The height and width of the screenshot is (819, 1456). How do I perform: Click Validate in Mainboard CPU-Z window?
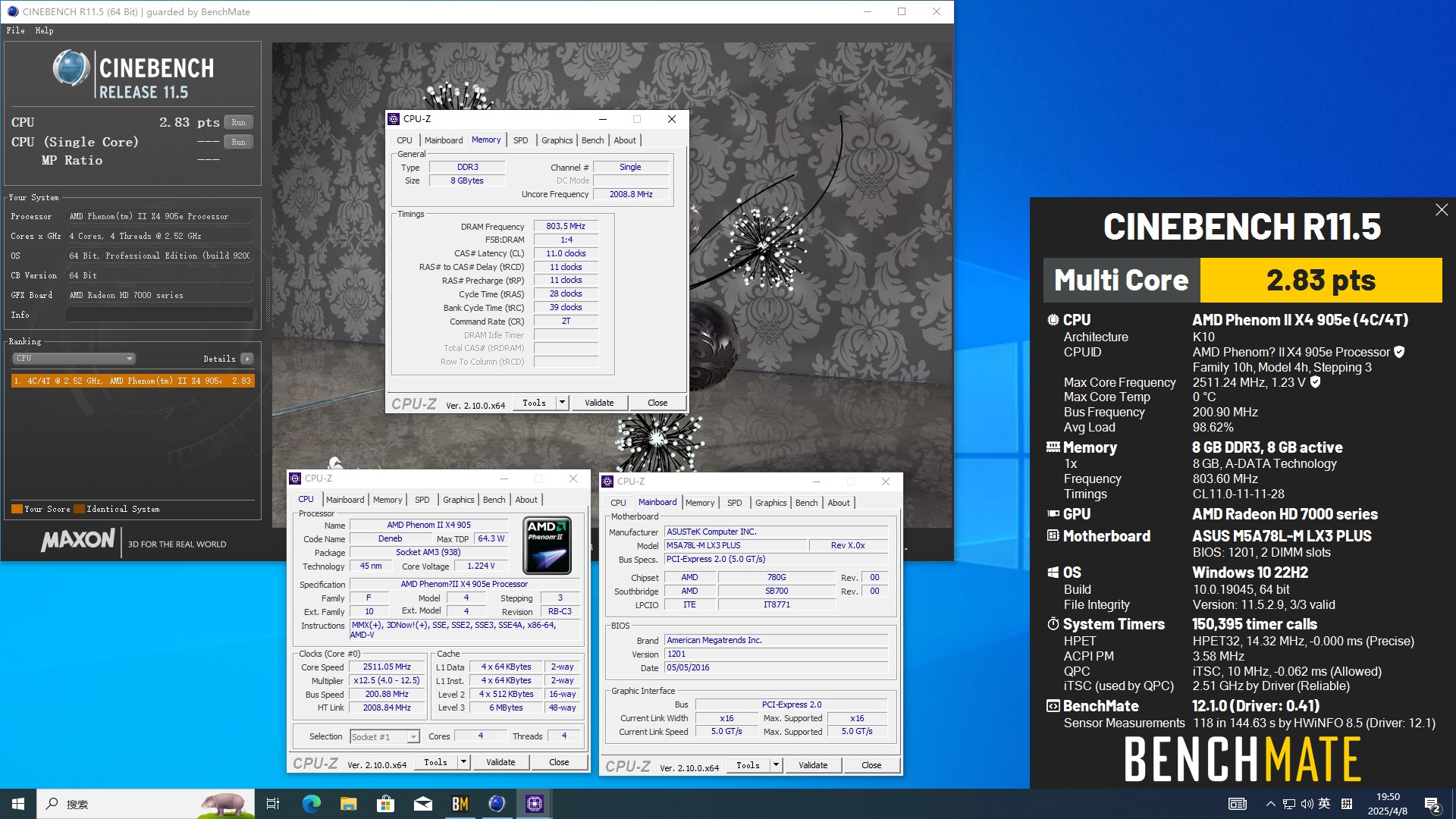click(x=813, y=765)
